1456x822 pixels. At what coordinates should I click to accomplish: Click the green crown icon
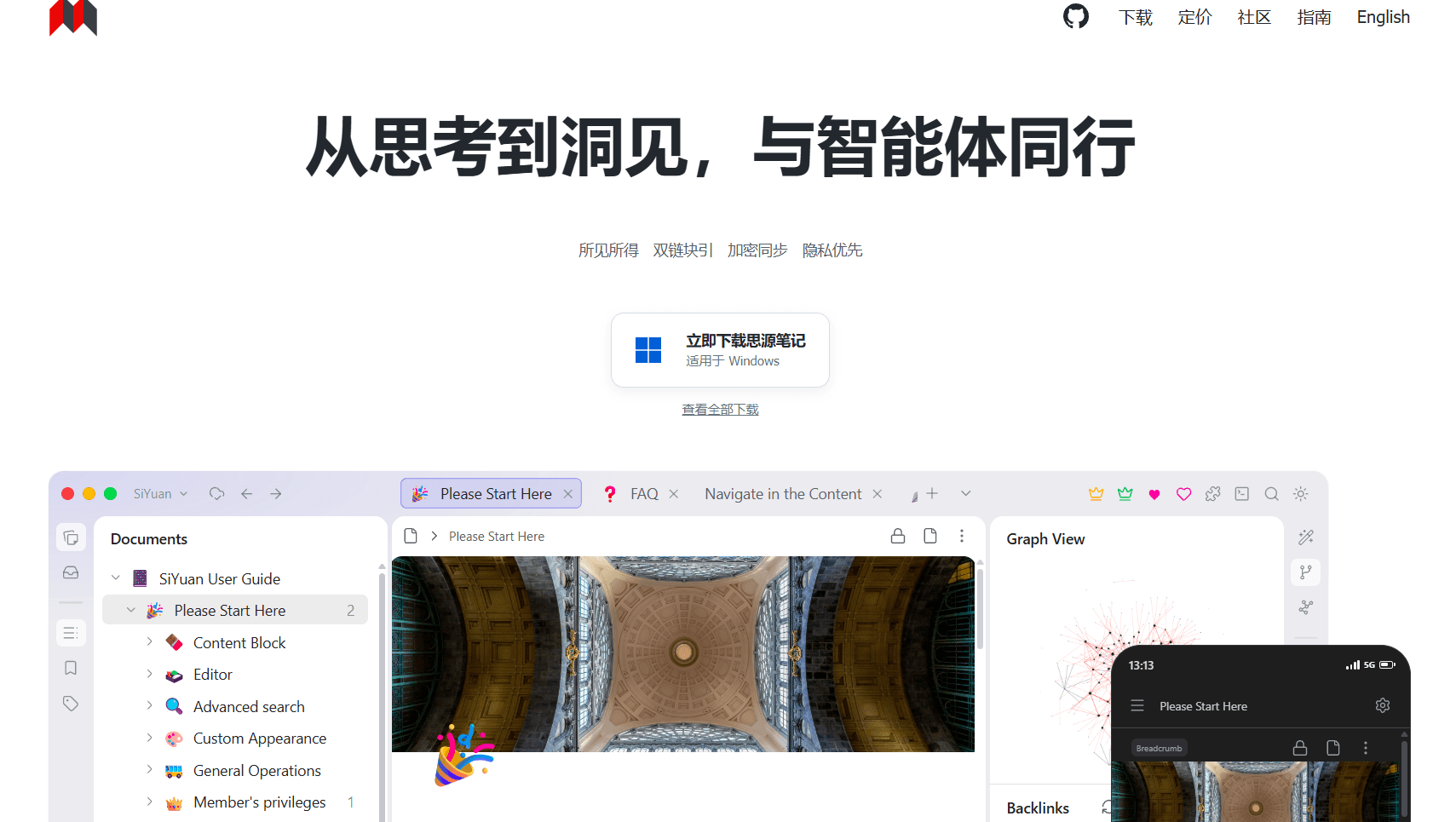tap(1125, 494)
